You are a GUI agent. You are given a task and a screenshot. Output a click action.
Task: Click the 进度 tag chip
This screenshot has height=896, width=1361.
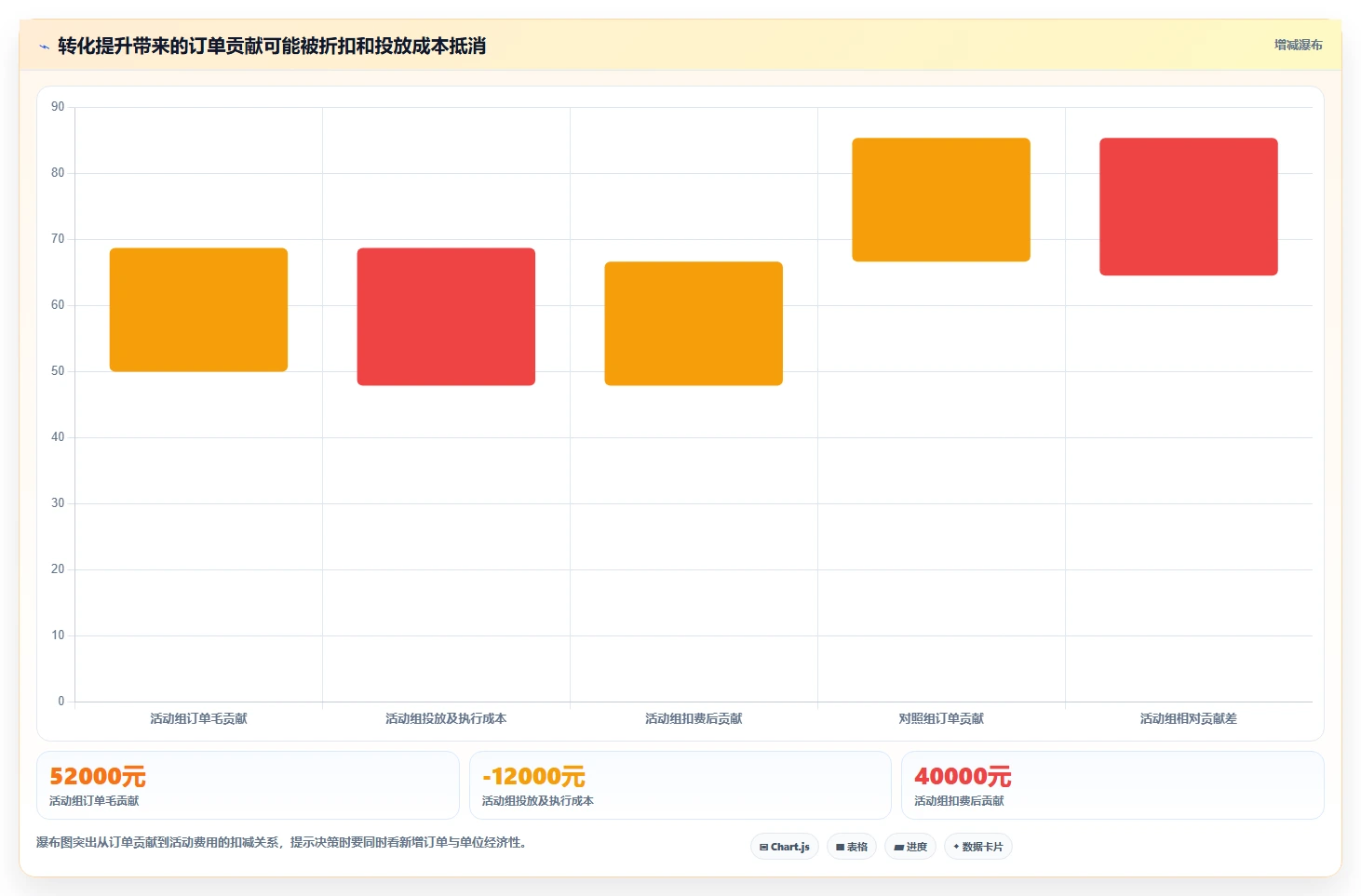910,847
